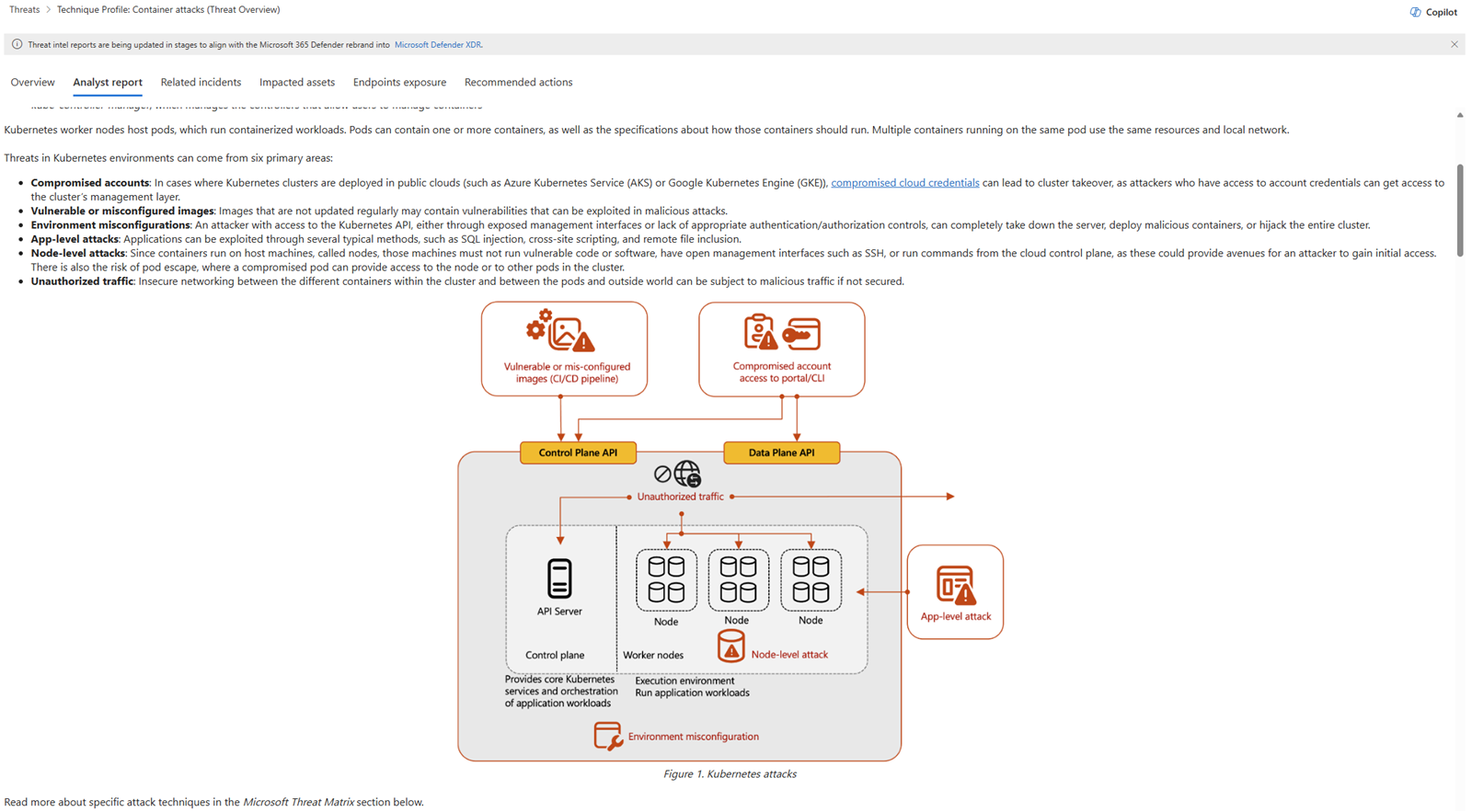Viewport: 1472px width, 812px height.
Task: Click the Data Plane API label
Action: (781, 452)
